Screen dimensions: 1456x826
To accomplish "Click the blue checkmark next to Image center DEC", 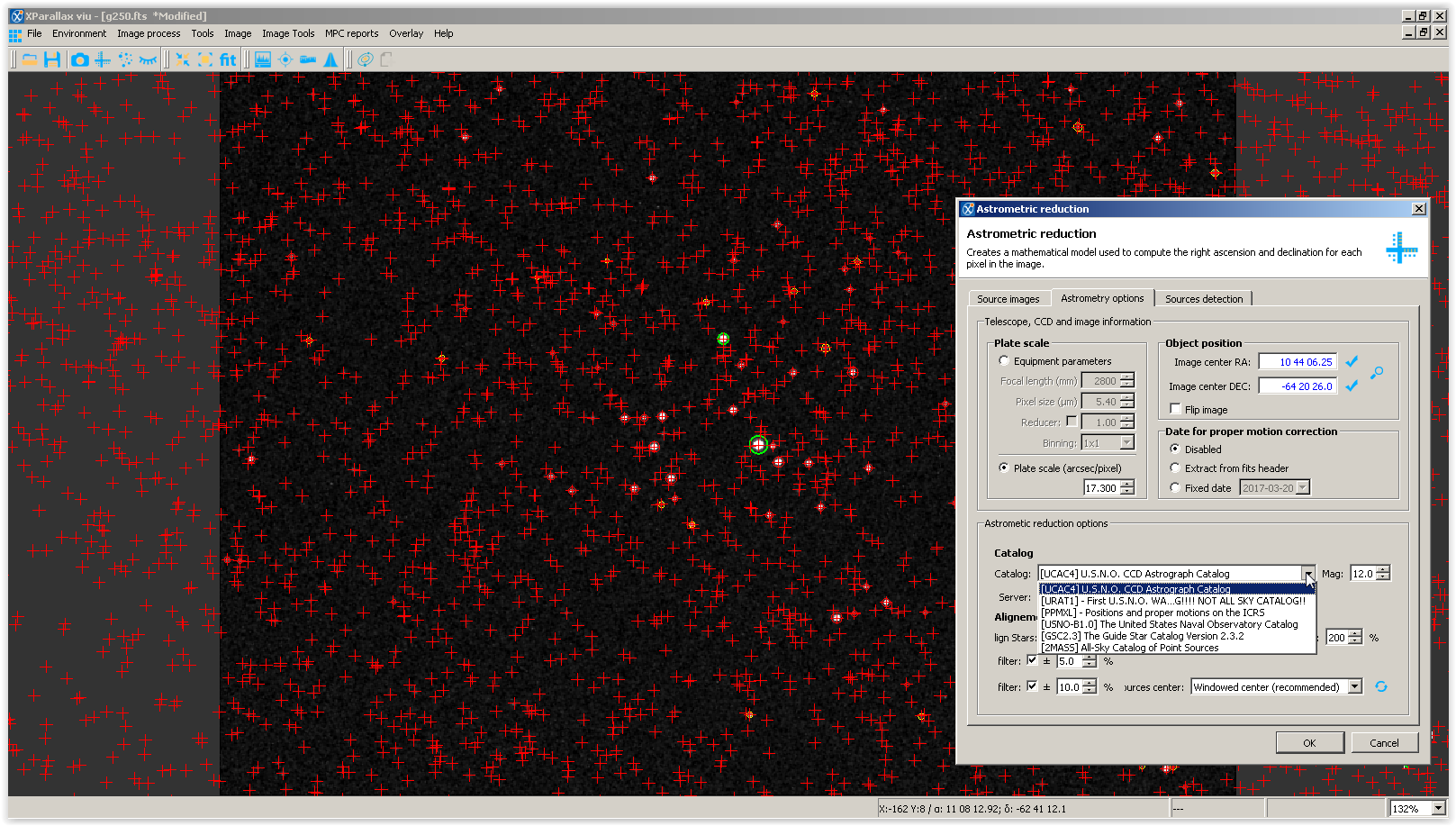I will tap(1352, 386).
